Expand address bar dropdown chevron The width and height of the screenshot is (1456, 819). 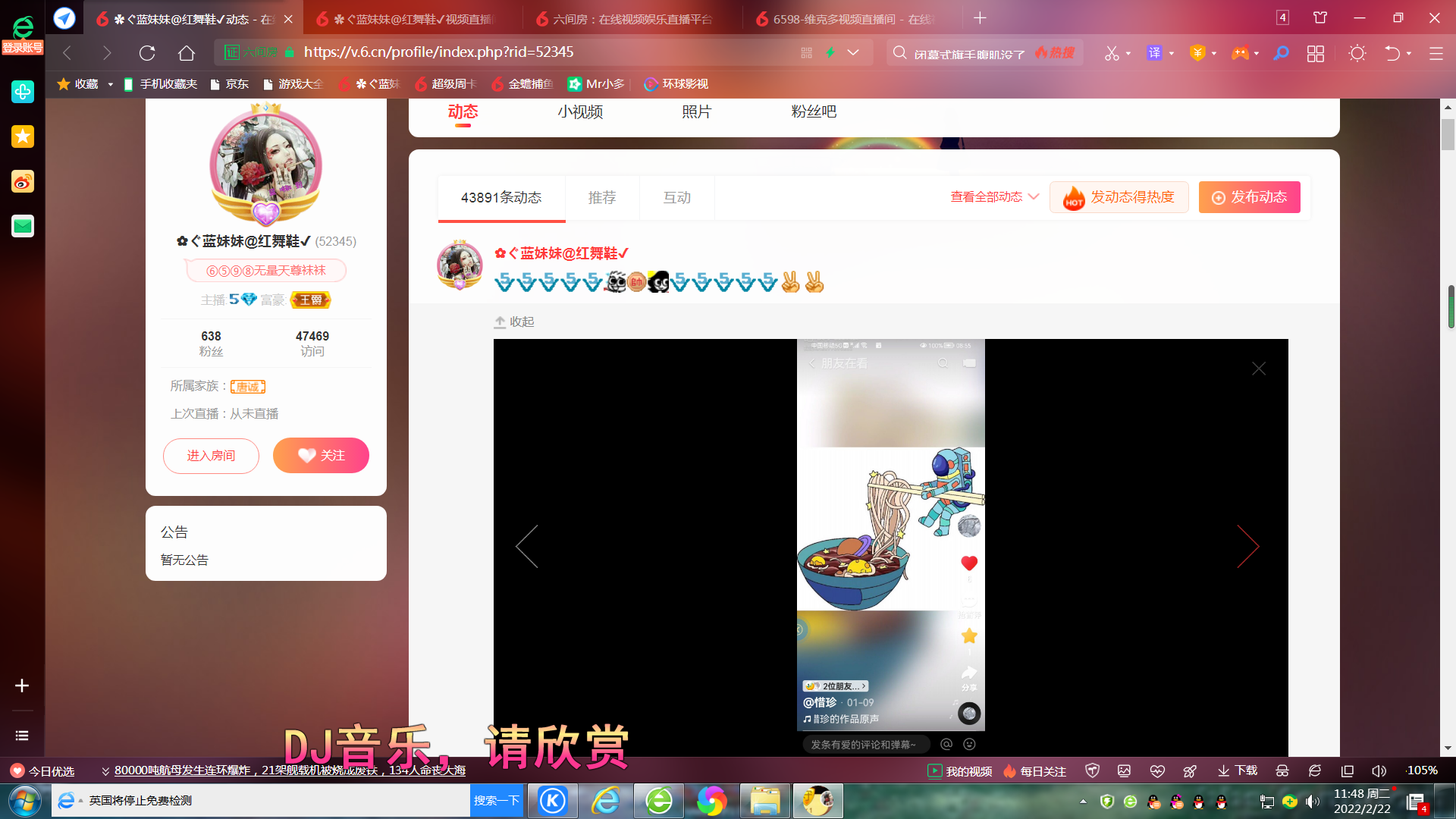[853, 53]
